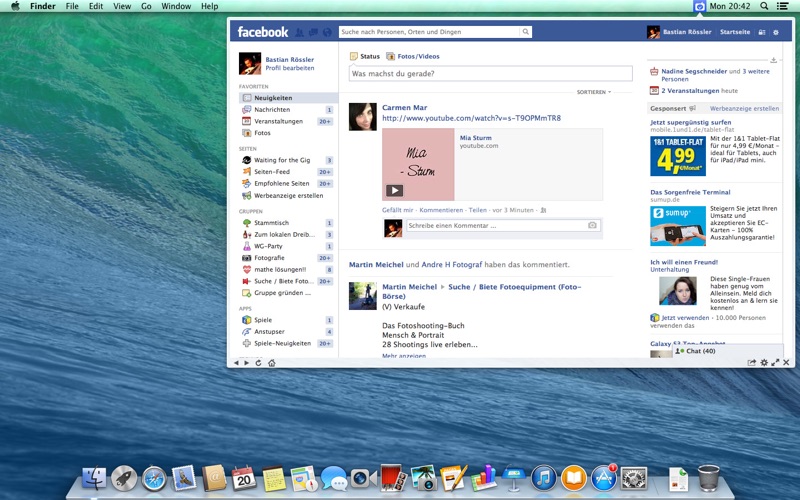This screenshot has width=800, height=500.
Task: Open the Carmen Mar profile link
Action: click(x=405, y=108)
